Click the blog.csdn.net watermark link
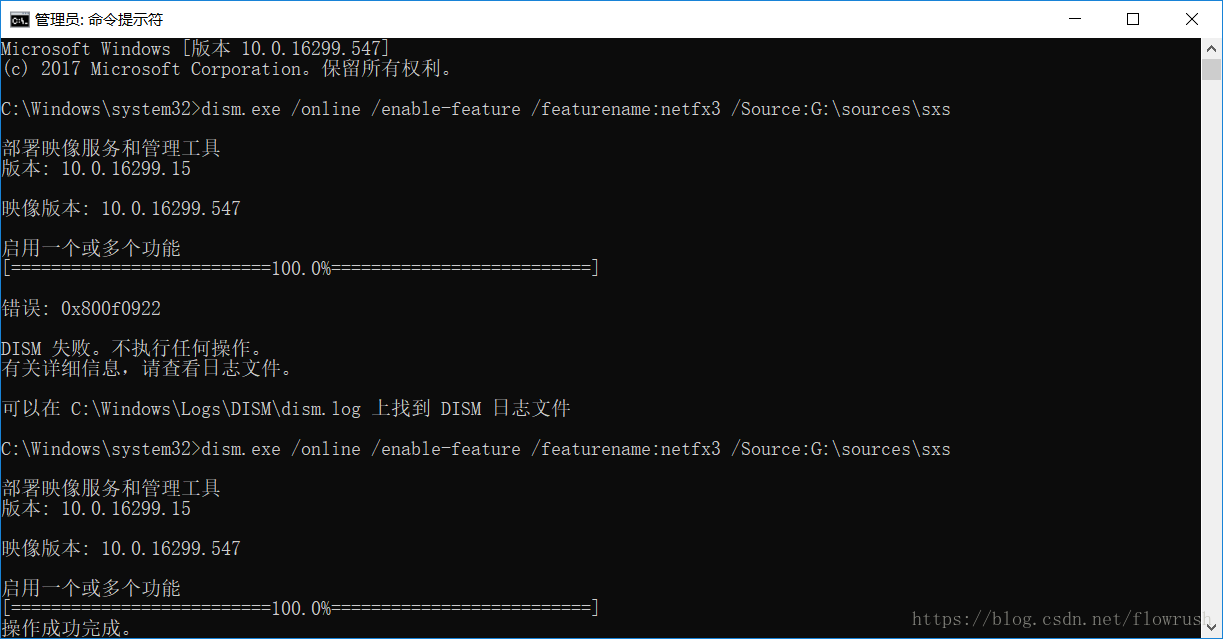 1063,620
